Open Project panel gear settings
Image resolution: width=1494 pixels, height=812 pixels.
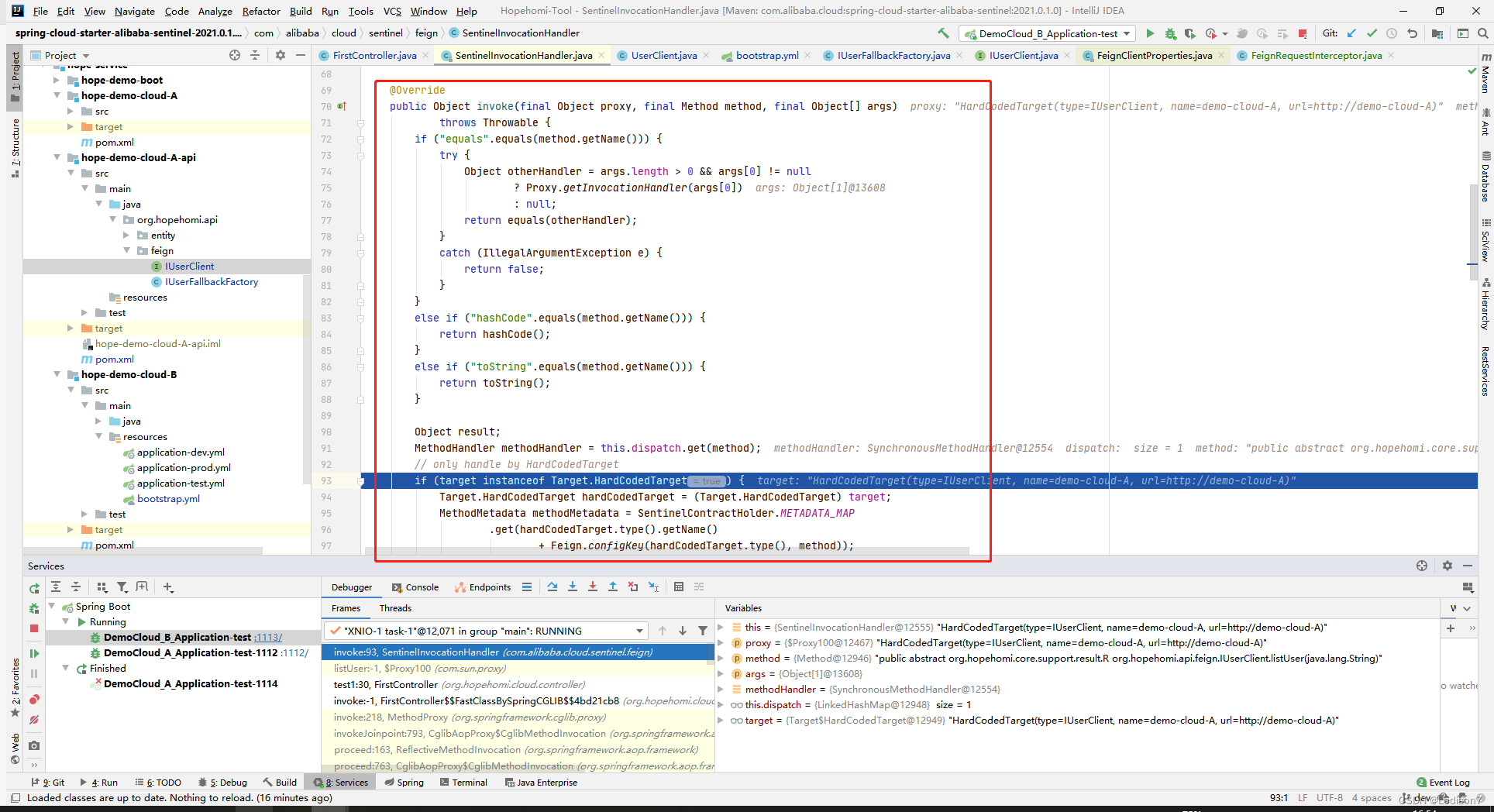click(x=281, y=55)
